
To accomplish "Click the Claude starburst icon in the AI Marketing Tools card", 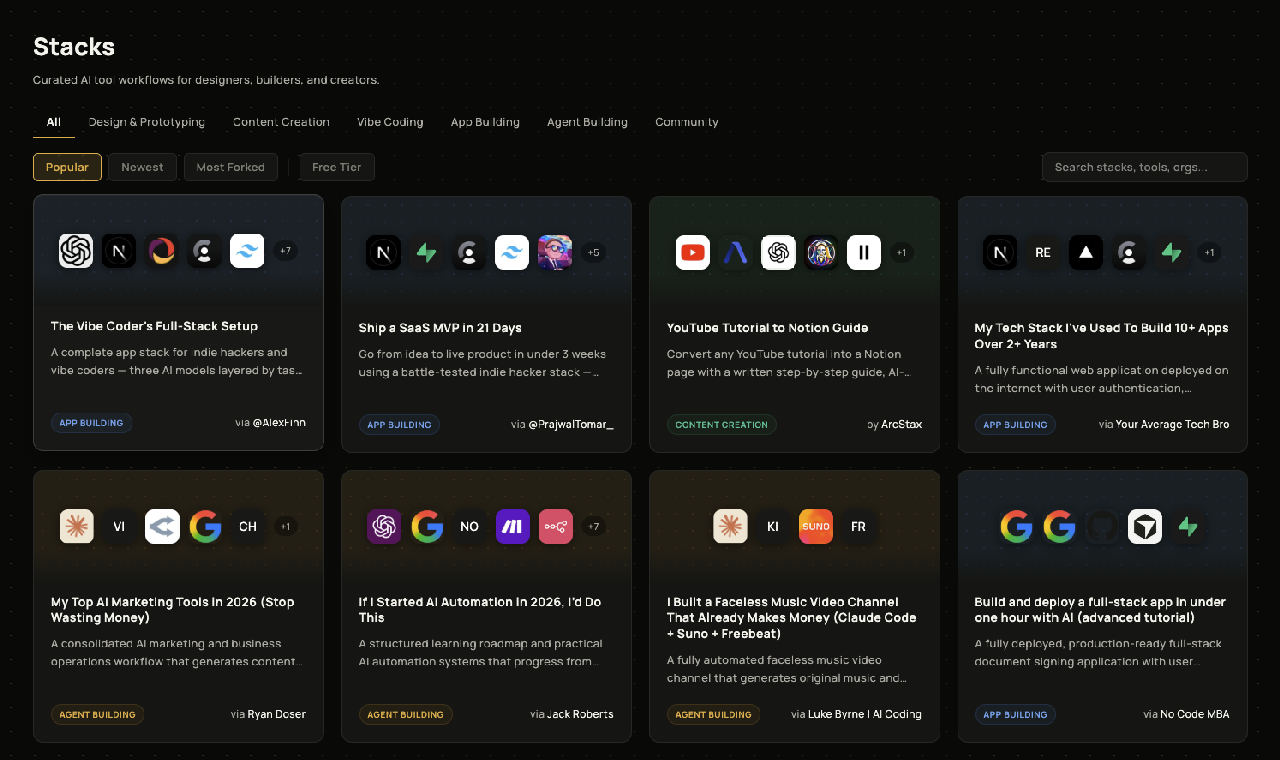I will [77, 526].
